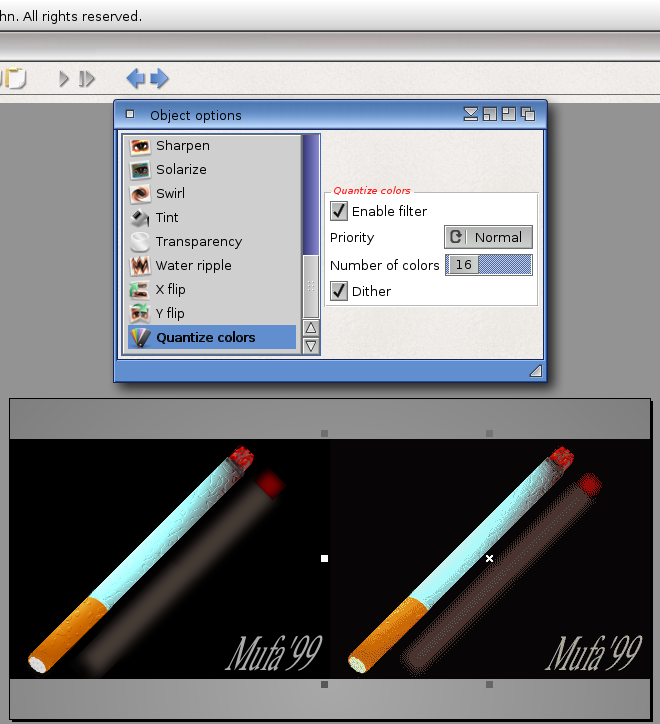Toggle the Dither checkbox
The image size is (660, 724).
(339, 291)
